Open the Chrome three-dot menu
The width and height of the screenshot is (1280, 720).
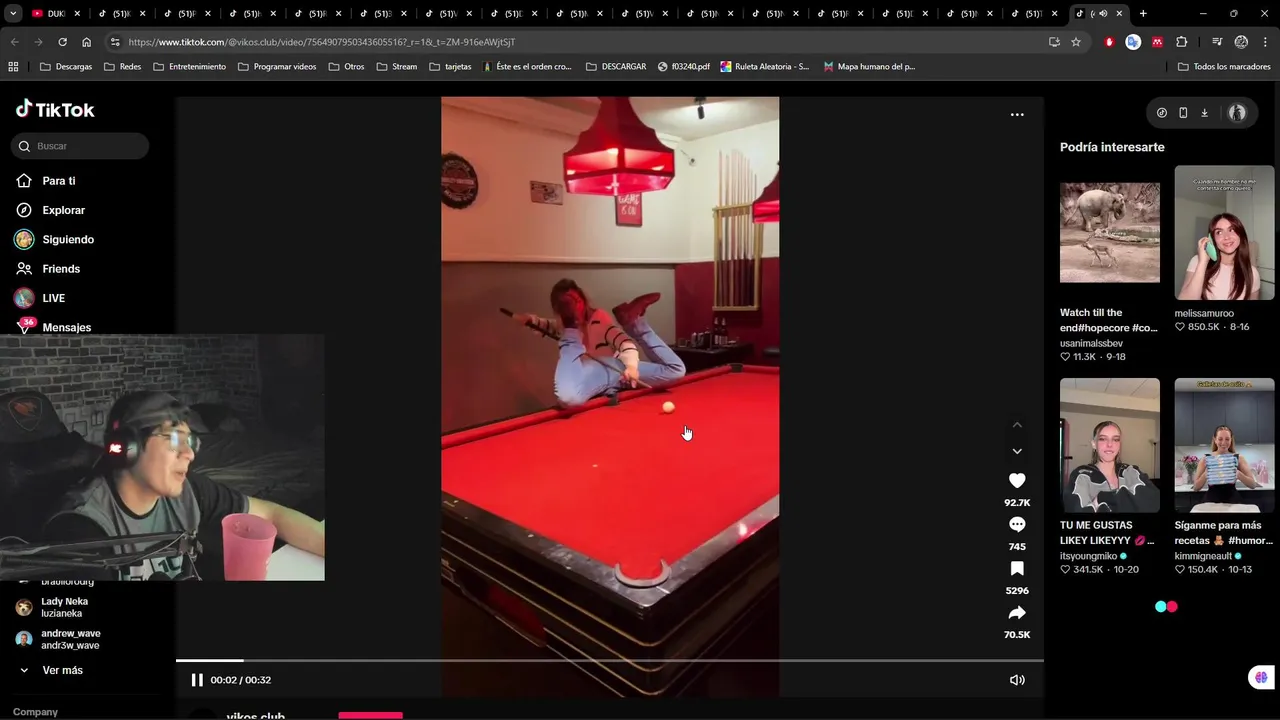coord(1265,42)
